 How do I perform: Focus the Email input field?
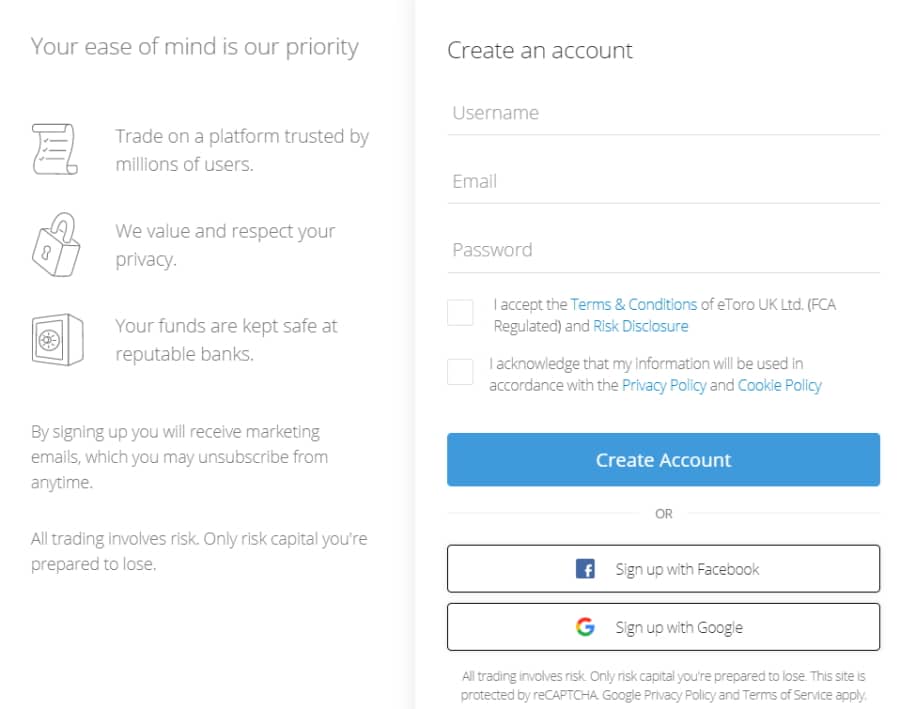[x=664, y=182]
